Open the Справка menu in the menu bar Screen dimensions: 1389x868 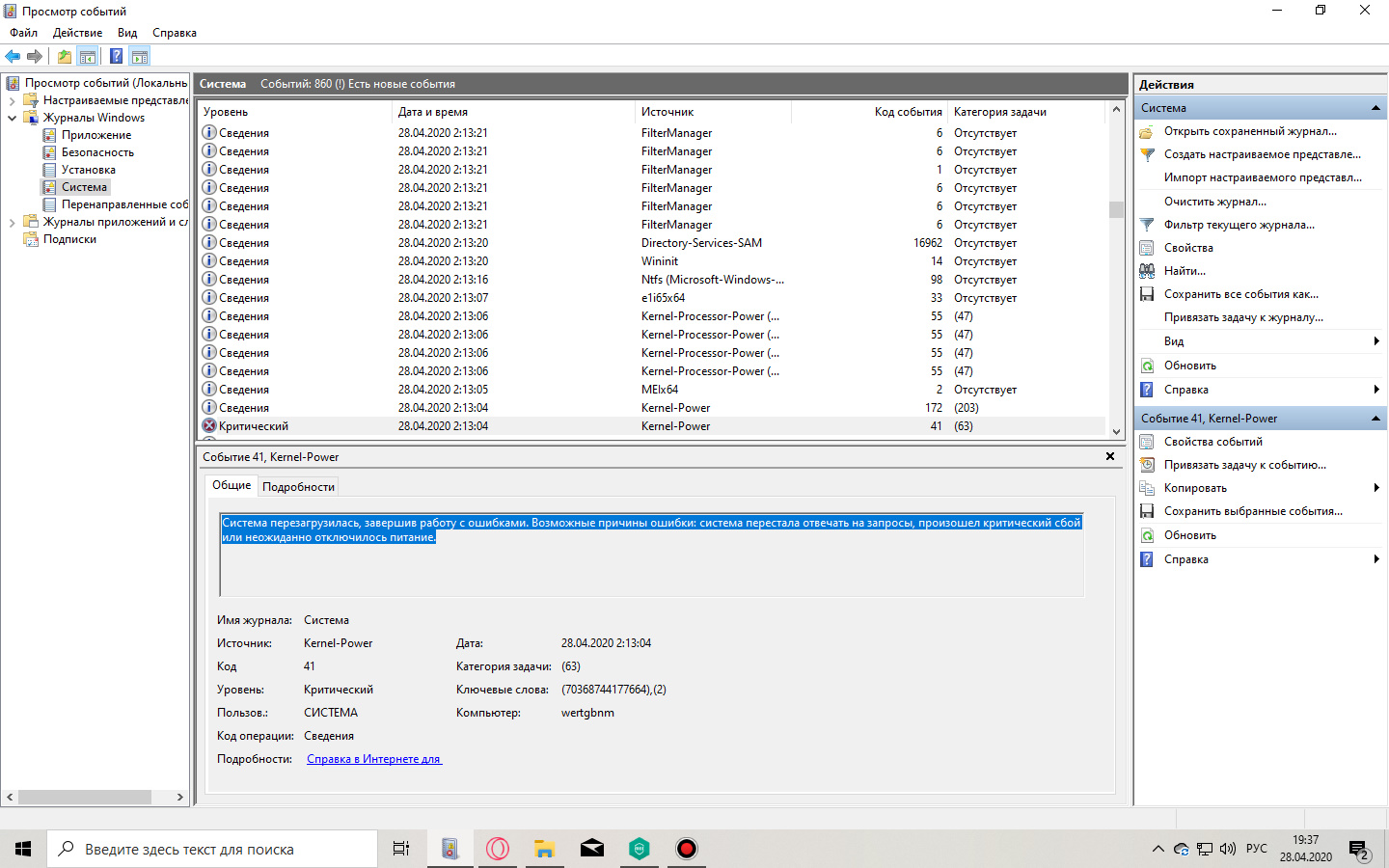pyautogui.click(x=175, y=33)
